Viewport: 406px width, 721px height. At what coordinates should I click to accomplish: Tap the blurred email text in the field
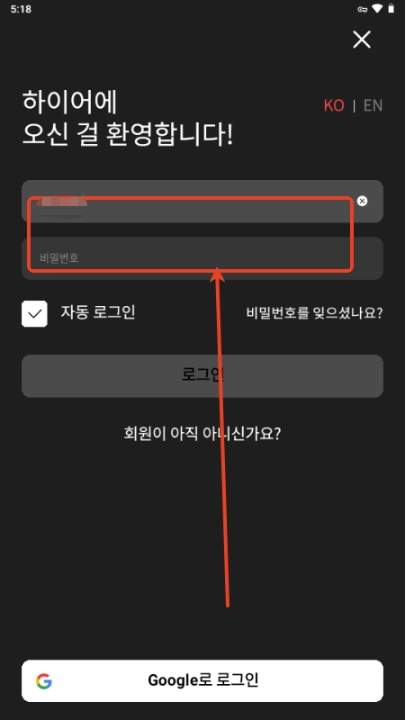(62, 206)
